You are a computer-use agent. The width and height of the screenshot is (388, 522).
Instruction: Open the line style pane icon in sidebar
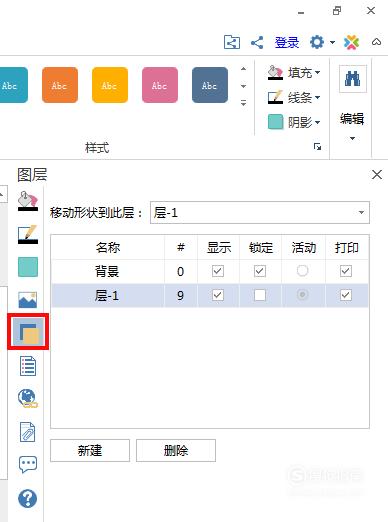point(28,234)
